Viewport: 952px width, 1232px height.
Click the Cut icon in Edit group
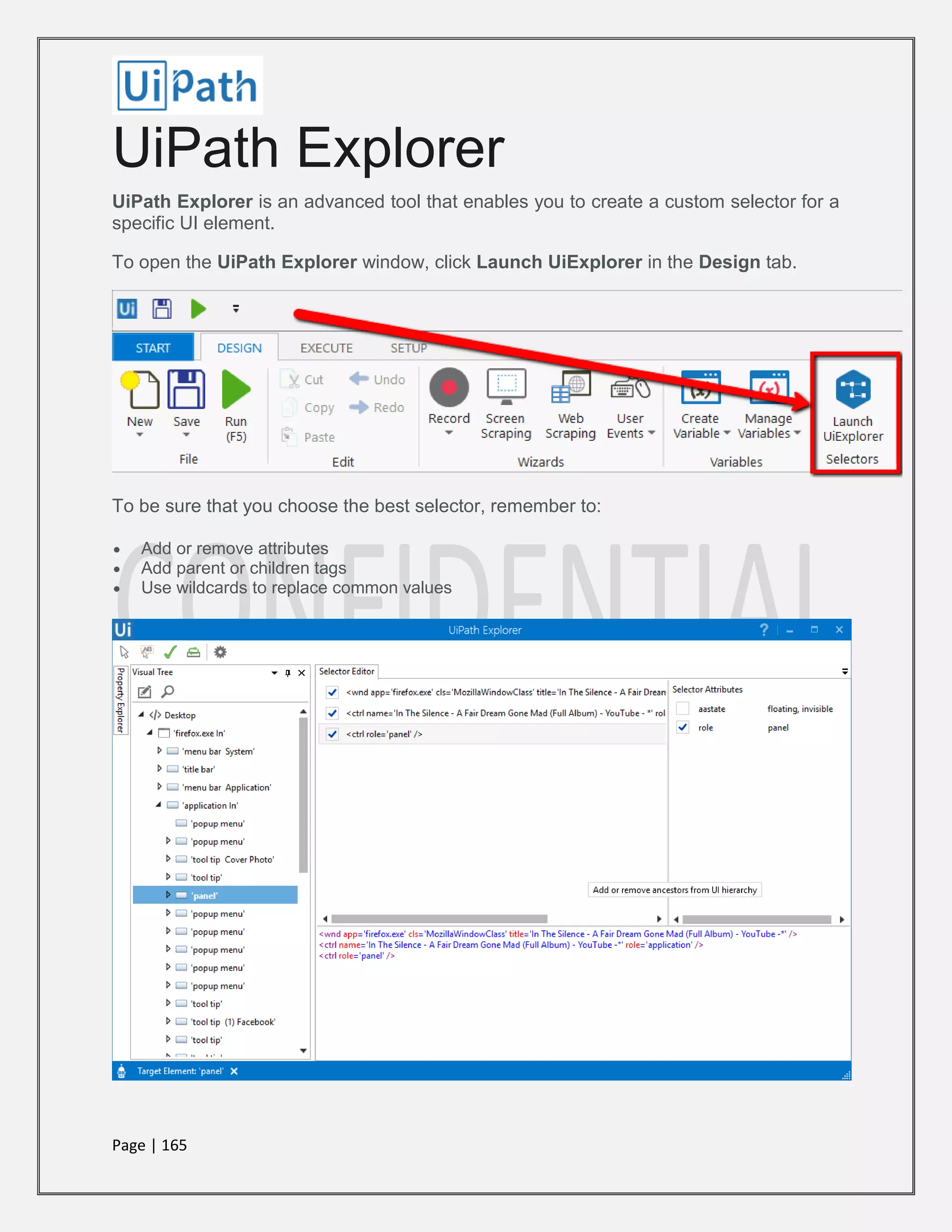click(x=291, y=379)
